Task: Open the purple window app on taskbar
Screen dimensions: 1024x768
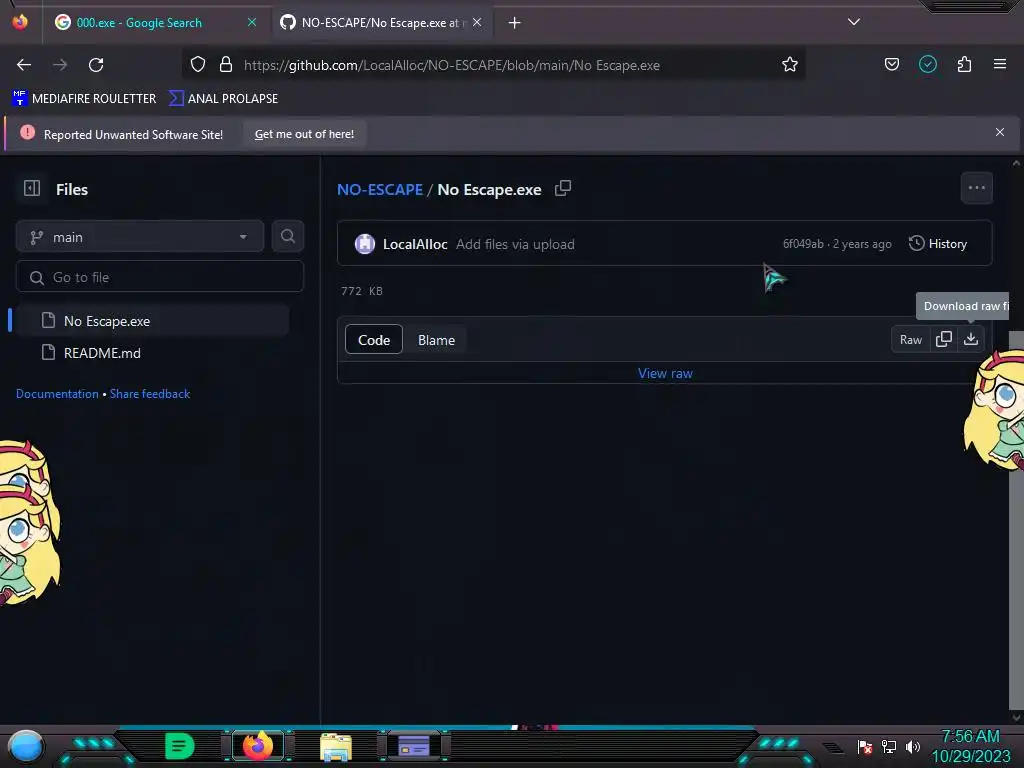Action: pyautogui.click(x=413, y=746)
